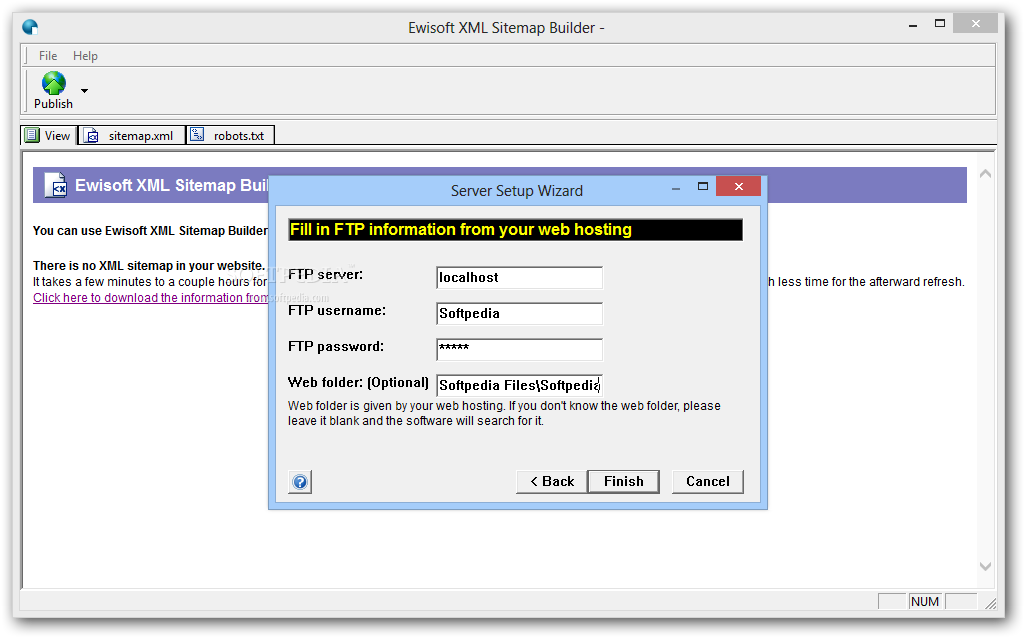This screenshot has height=638, width=1025.
Task: Click the Ewisoft app icon in title bar
Action: click(30, 27)
